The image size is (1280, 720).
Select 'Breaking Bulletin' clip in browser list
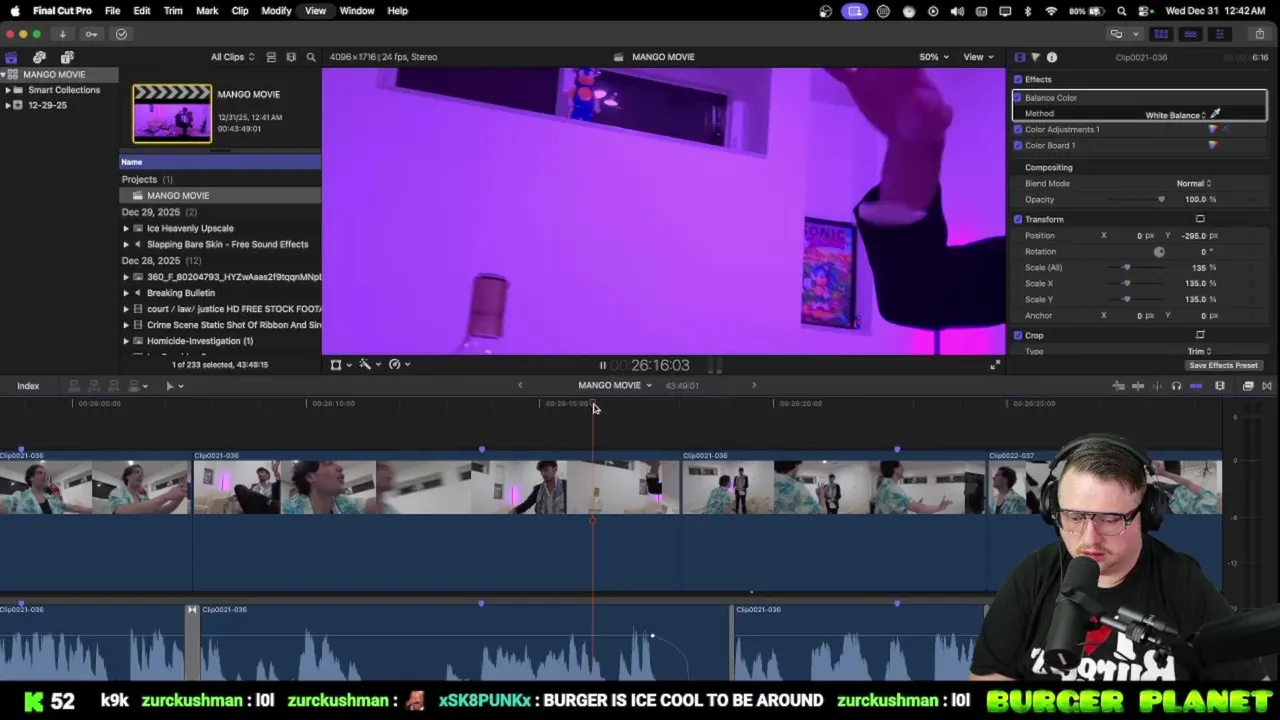(181, 293)
